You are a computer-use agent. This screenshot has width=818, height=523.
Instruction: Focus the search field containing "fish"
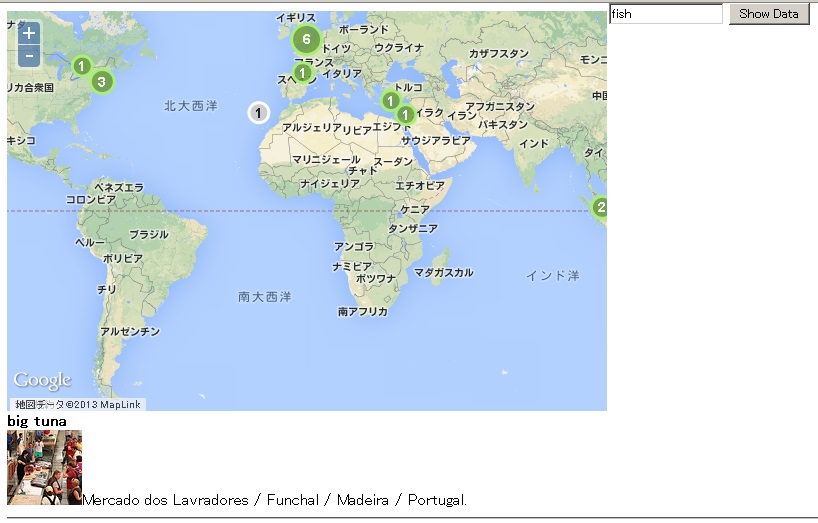coord(665,14)
